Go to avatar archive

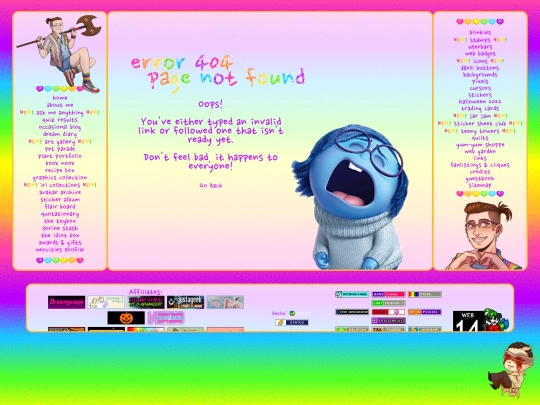click(x=60, y=192)
